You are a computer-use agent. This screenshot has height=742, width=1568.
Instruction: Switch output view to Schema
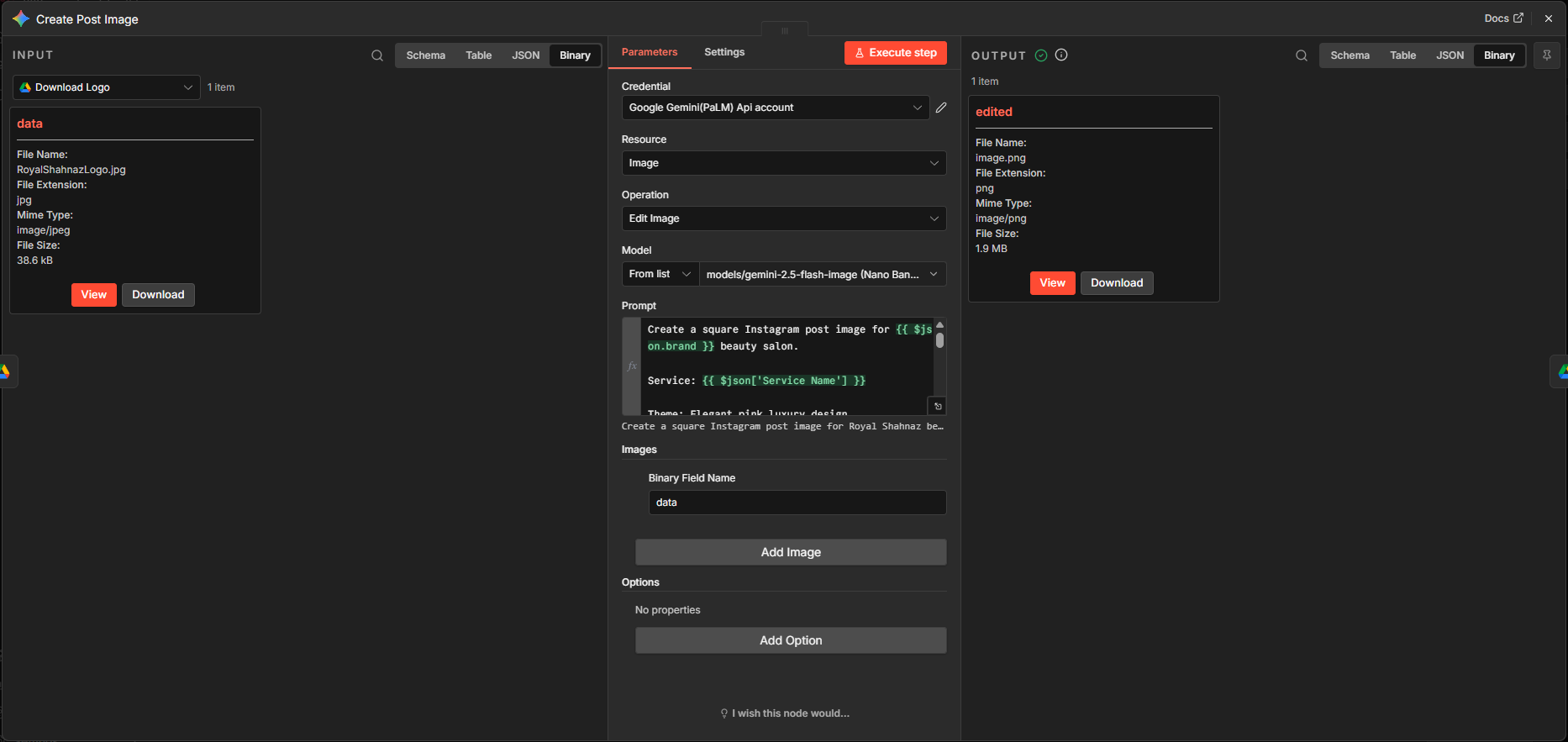click(1350, 55)
